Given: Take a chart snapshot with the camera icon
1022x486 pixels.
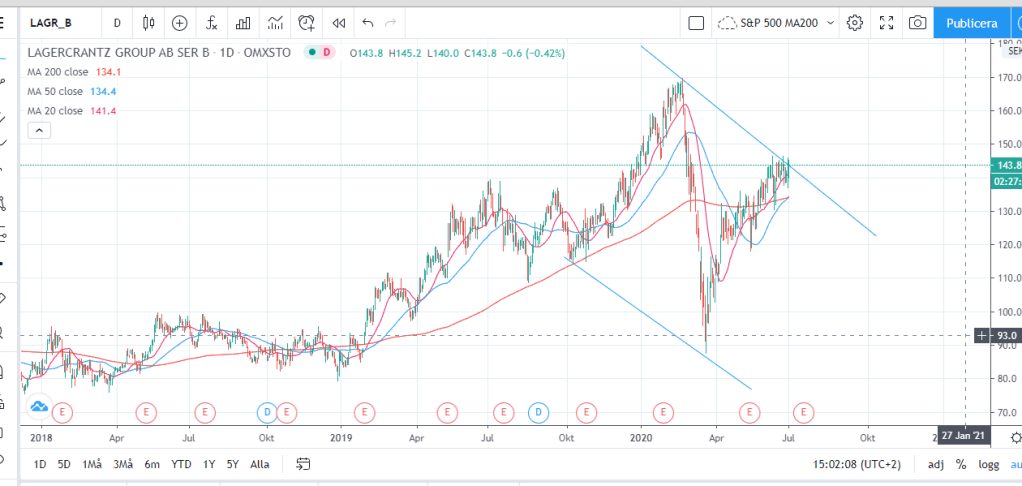Looking at the screenshot, I should point(916,22).
